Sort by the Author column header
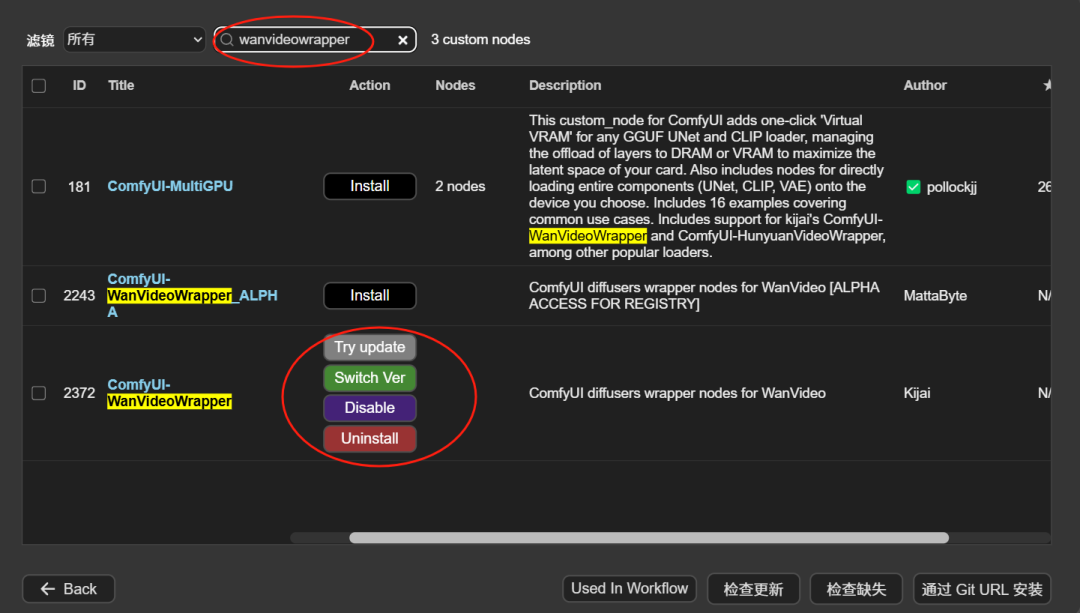The height and width of the screenshot is (613, 1080). pos(925,86)
